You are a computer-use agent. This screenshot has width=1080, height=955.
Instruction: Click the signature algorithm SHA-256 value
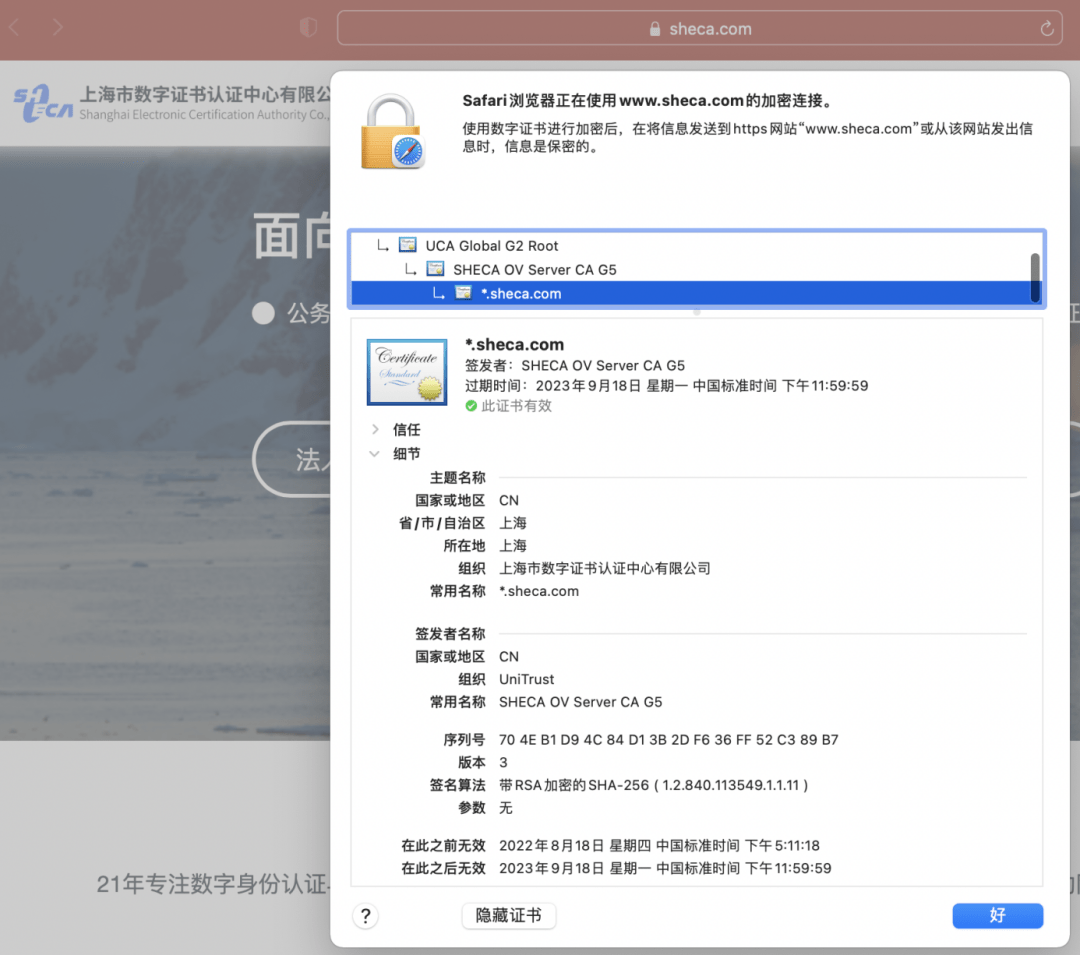[x=653, y=785]
